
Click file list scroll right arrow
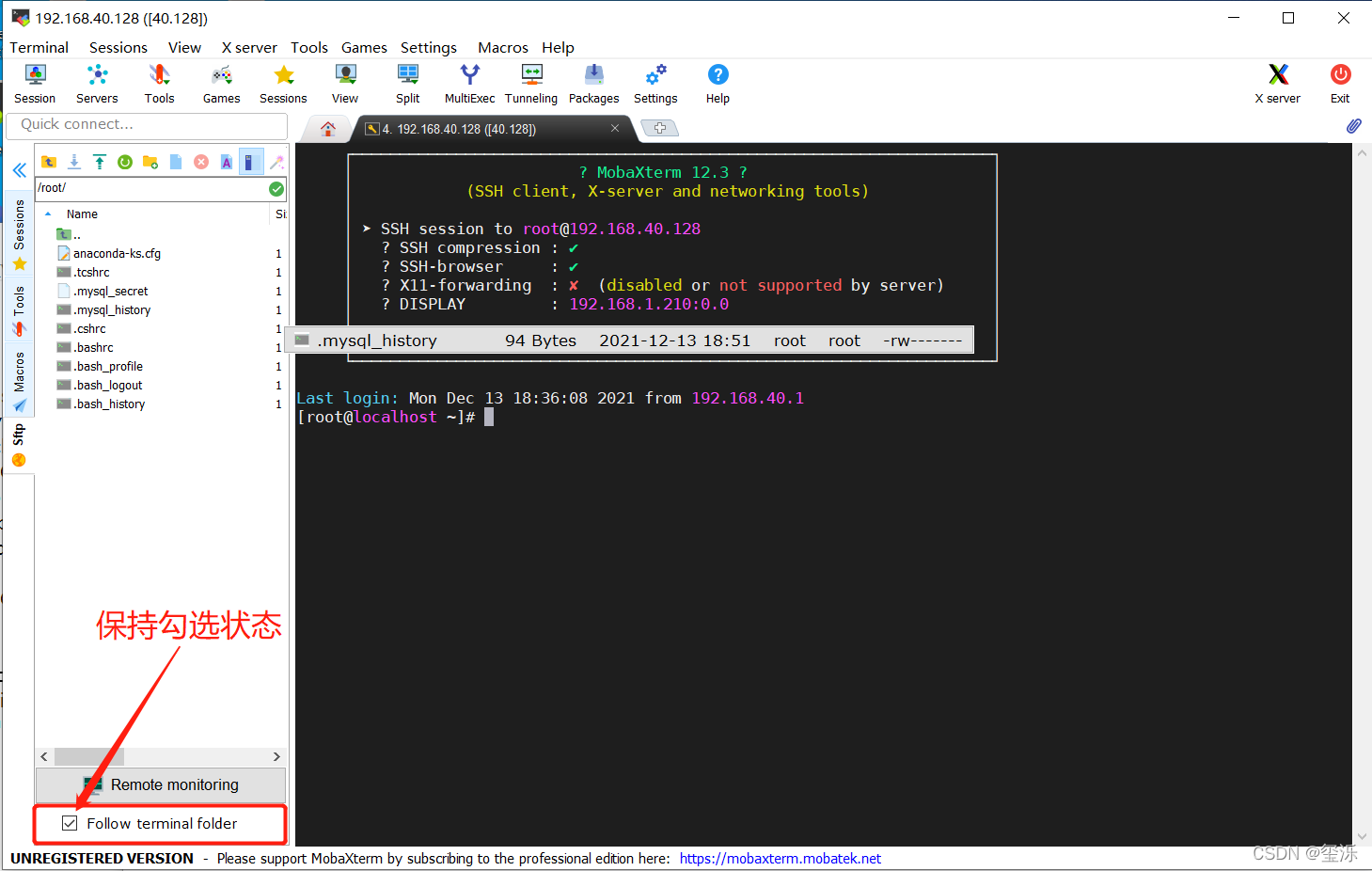[x=276, y=756]
